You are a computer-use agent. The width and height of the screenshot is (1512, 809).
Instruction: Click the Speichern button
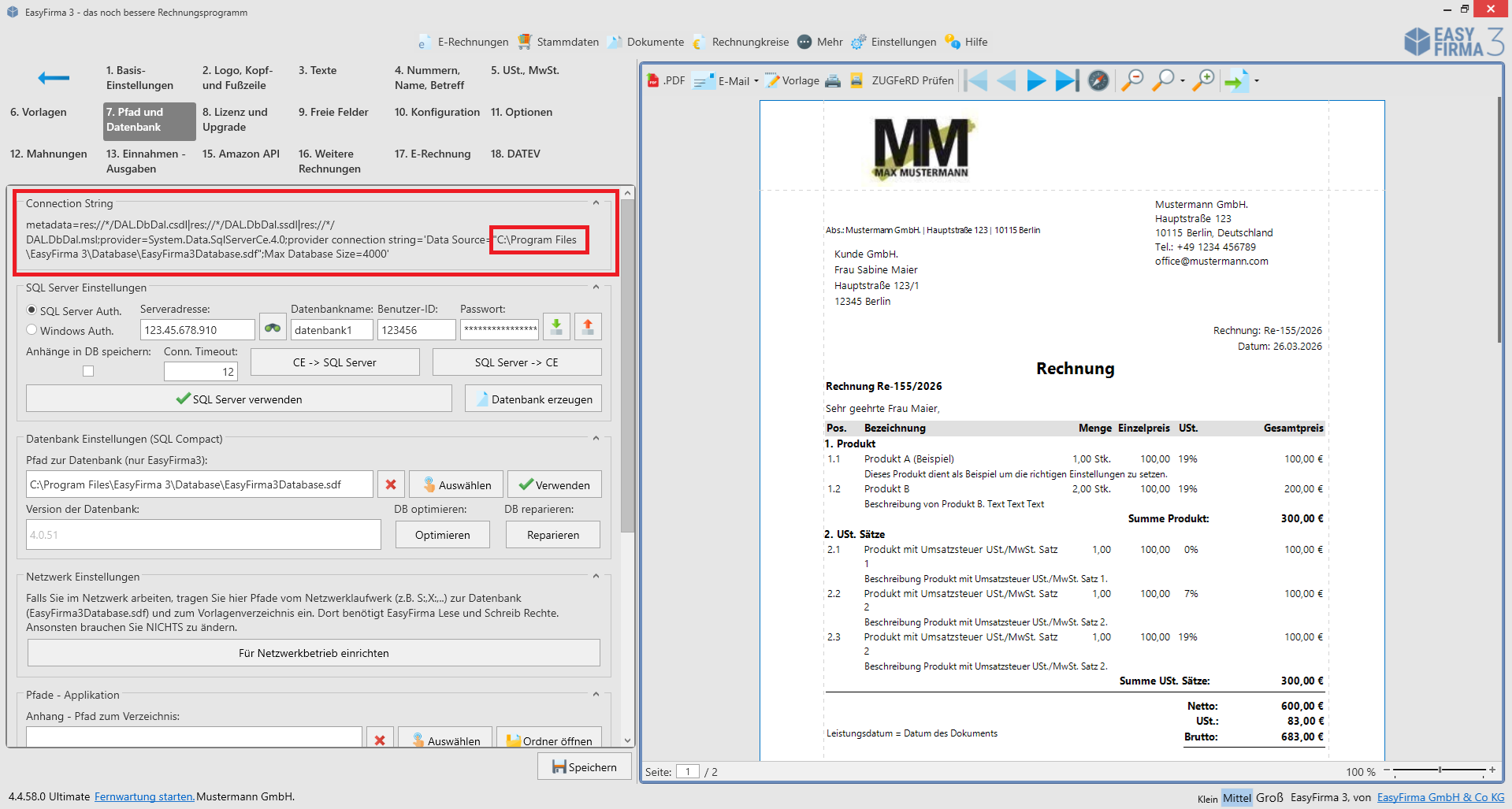(585, 766)
